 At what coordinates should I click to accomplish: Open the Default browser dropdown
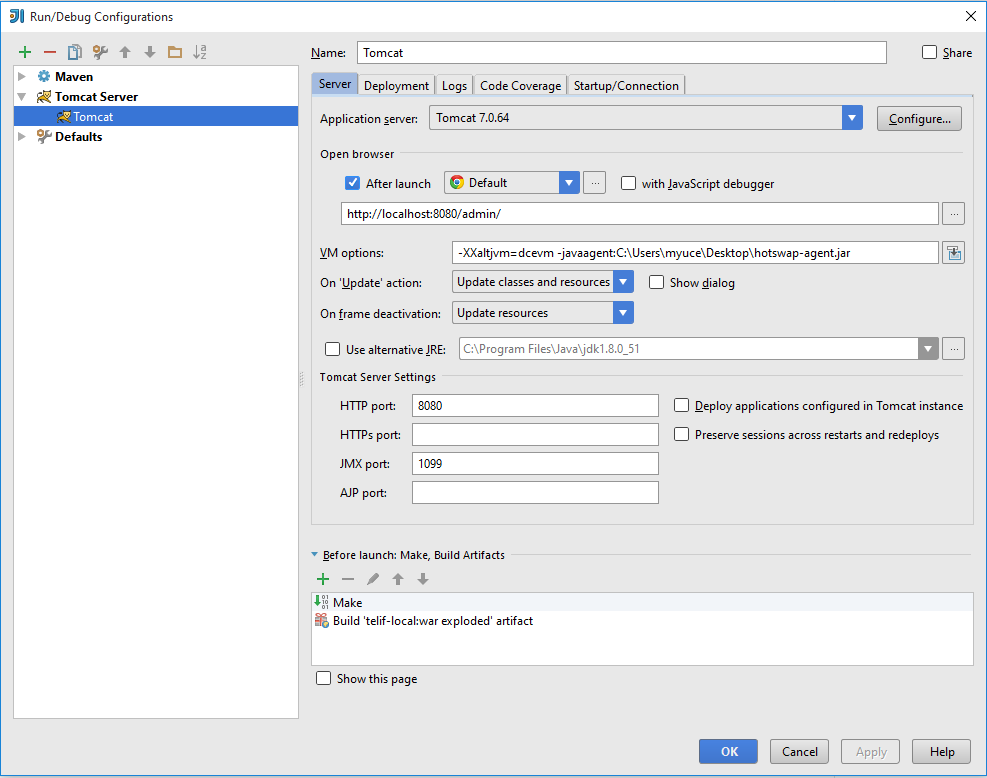[569, 183]
